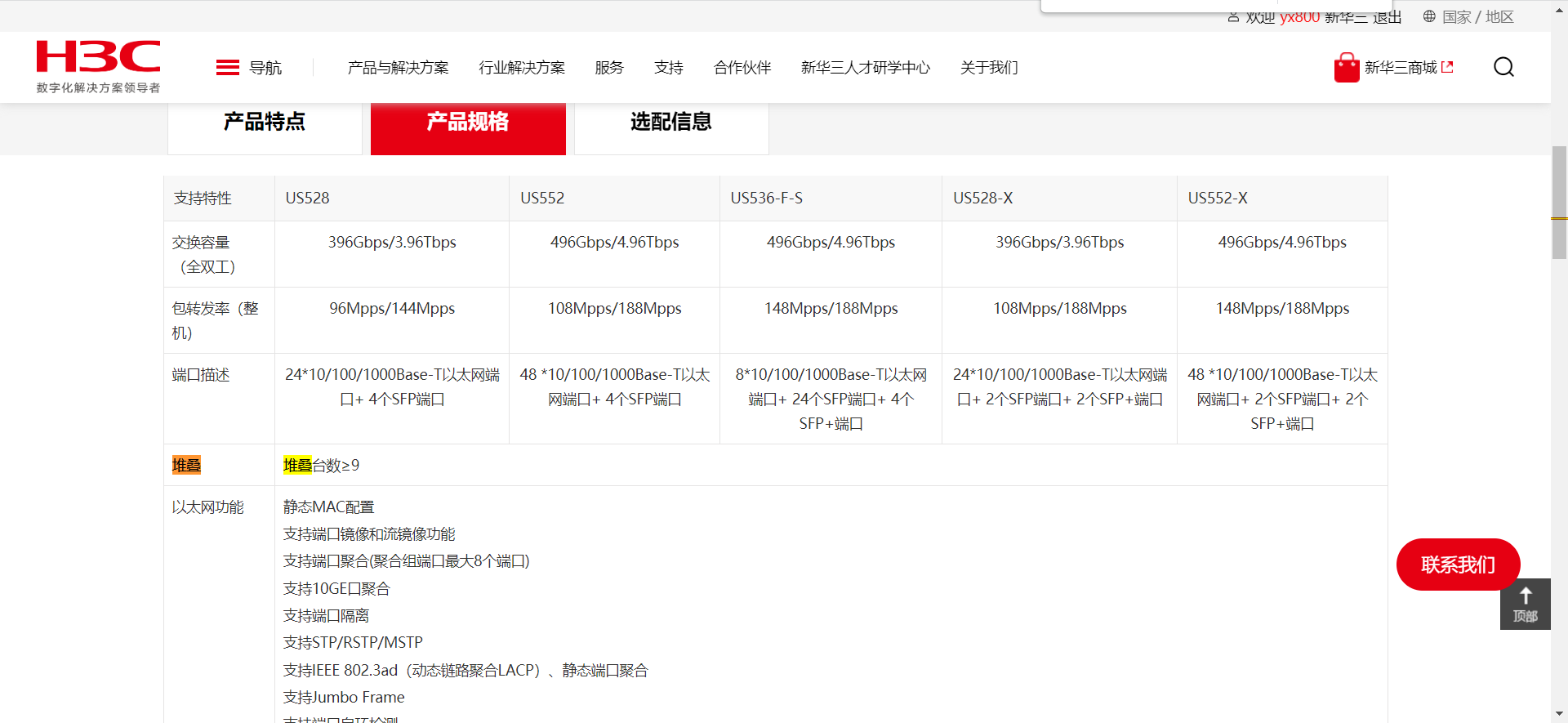Image resolution: width=1568 pixels, height=723 pixels.
Task: Click the 包转发率（整机）row label
Action: (x=215, y=321)
